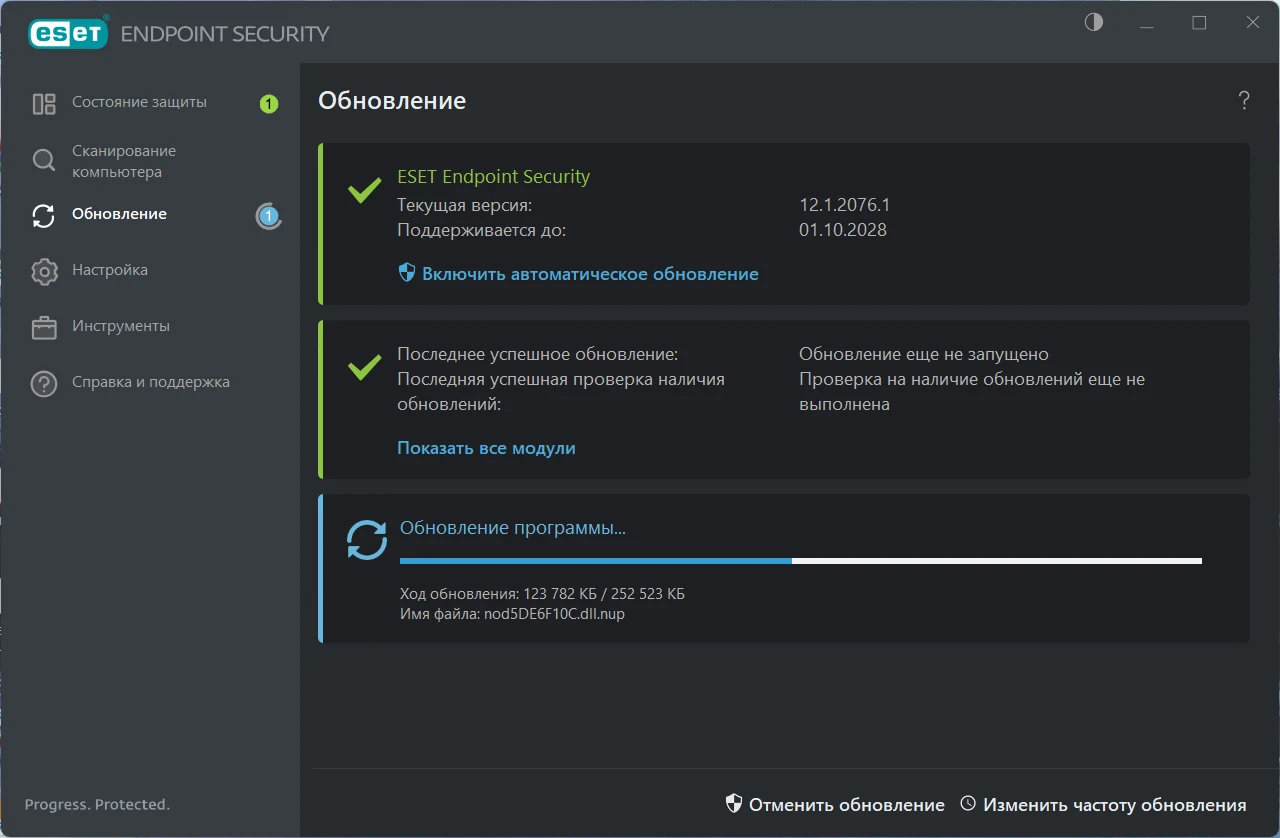
Task: Click the Setup gear icon
Action: pos(44,271)
